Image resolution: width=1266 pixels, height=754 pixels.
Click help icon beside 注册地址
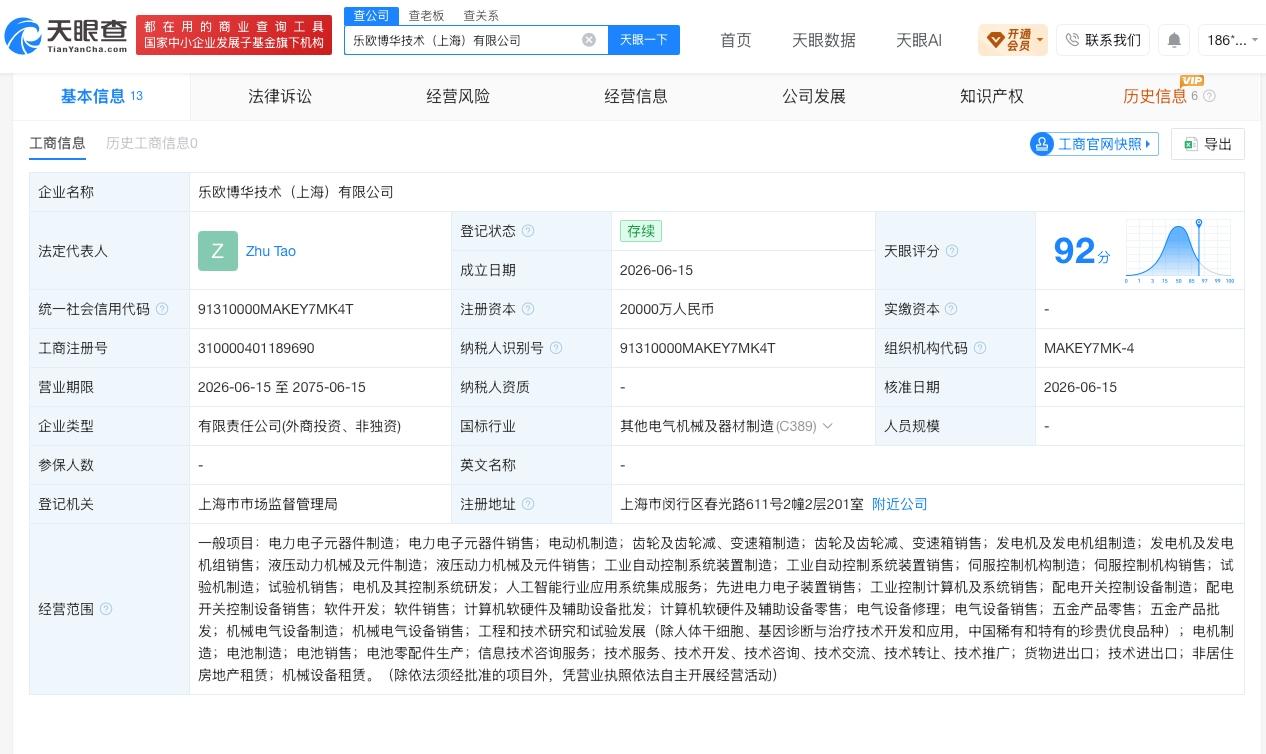point(528,504)
